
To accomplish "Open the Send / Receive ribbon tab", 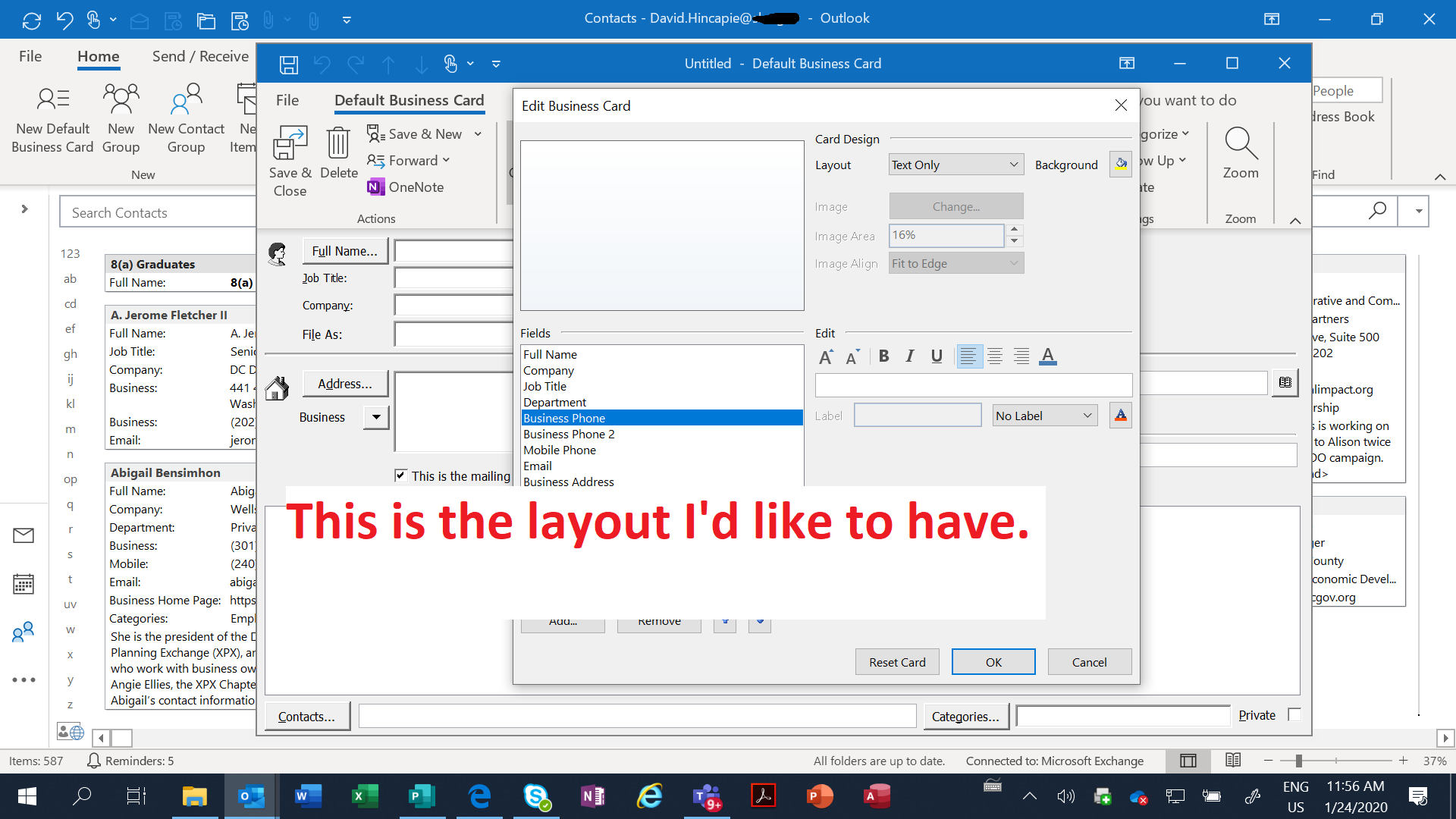I will (x=200, y=56).
